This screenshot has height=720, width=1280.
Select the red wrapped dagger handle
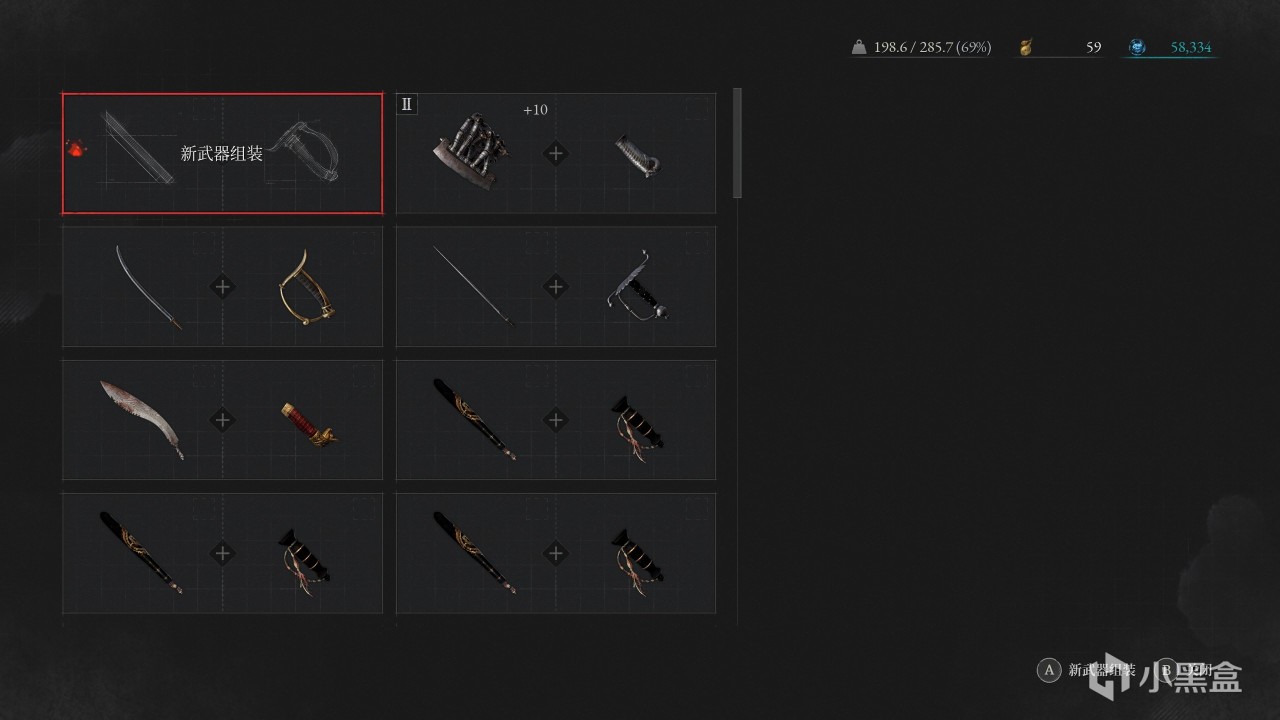coord(309,424)
